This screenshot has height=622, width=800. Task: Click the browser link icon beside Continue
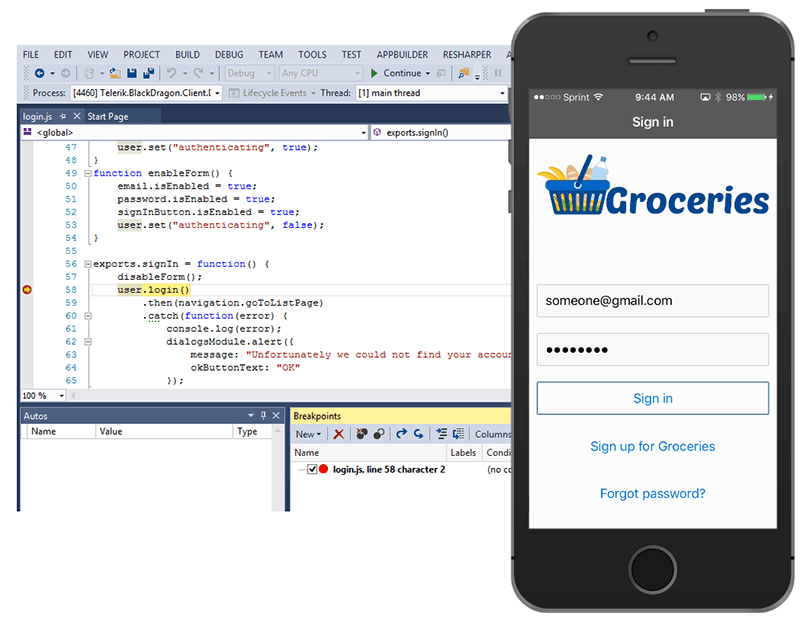pyautogui.click(x=441, y=73)
